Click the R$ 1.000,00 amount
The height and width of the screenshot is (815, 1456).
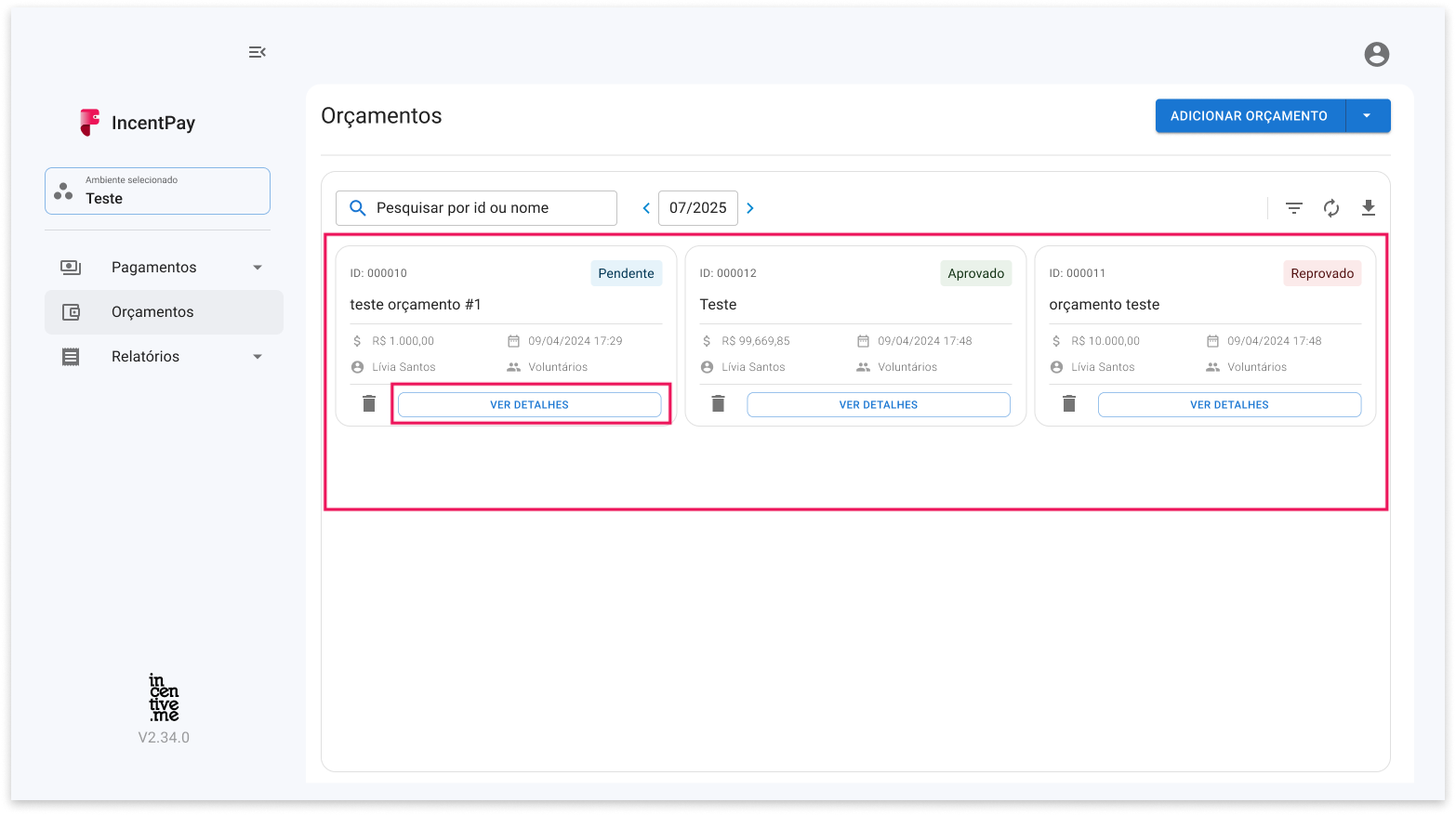coord(404,341)
